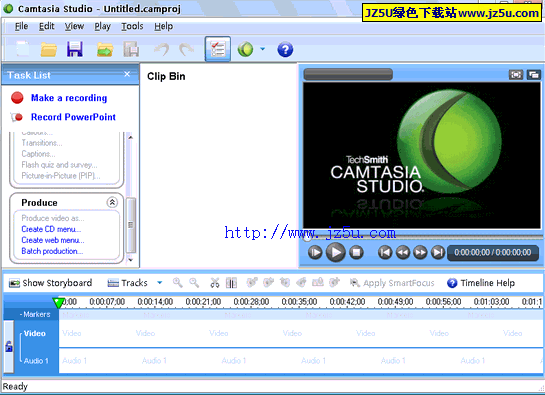
Task: Open the Tracks dropdown arrow
Action: point(160,282)
